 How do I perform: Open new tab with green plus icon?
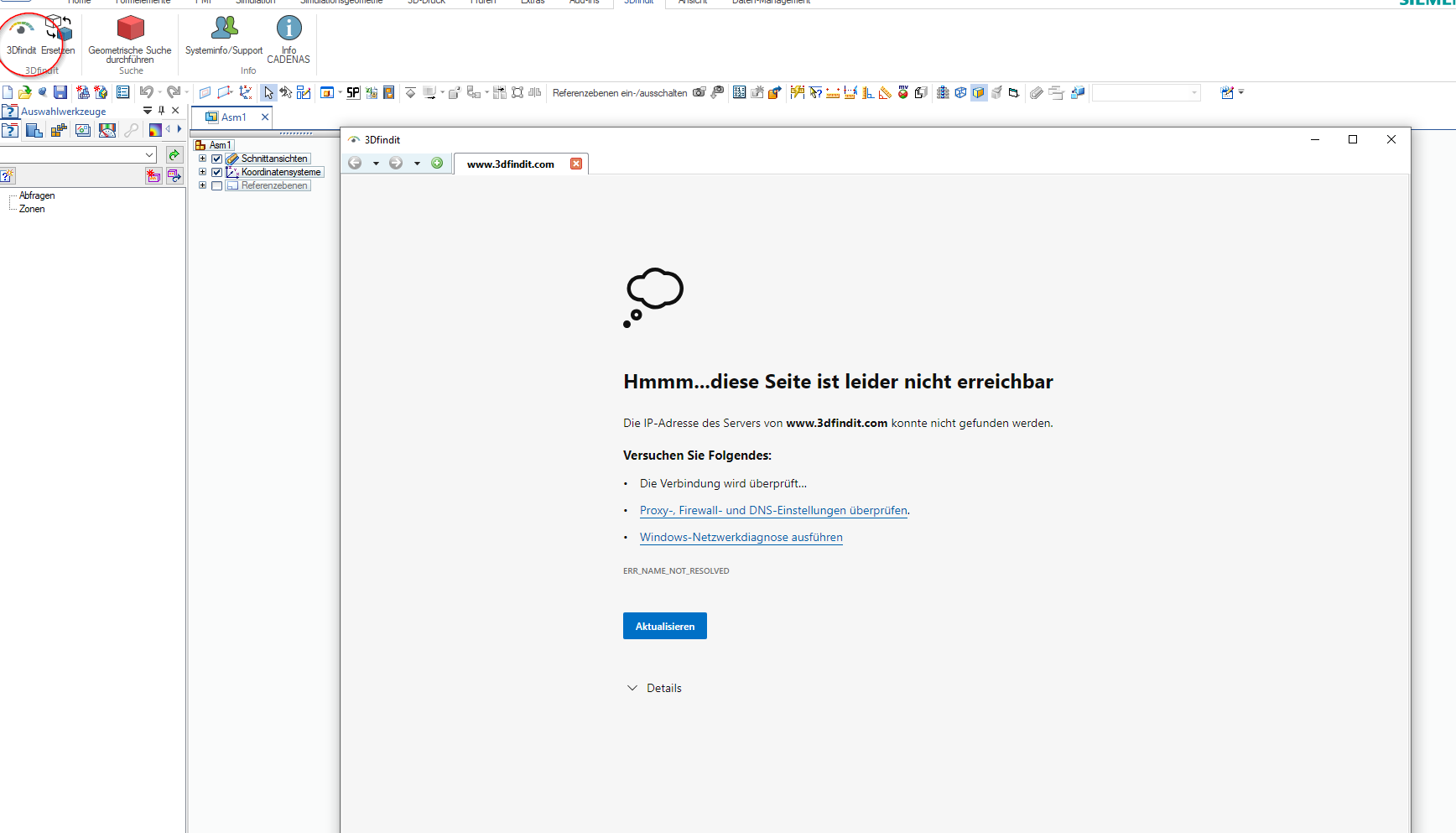(437, 163)
